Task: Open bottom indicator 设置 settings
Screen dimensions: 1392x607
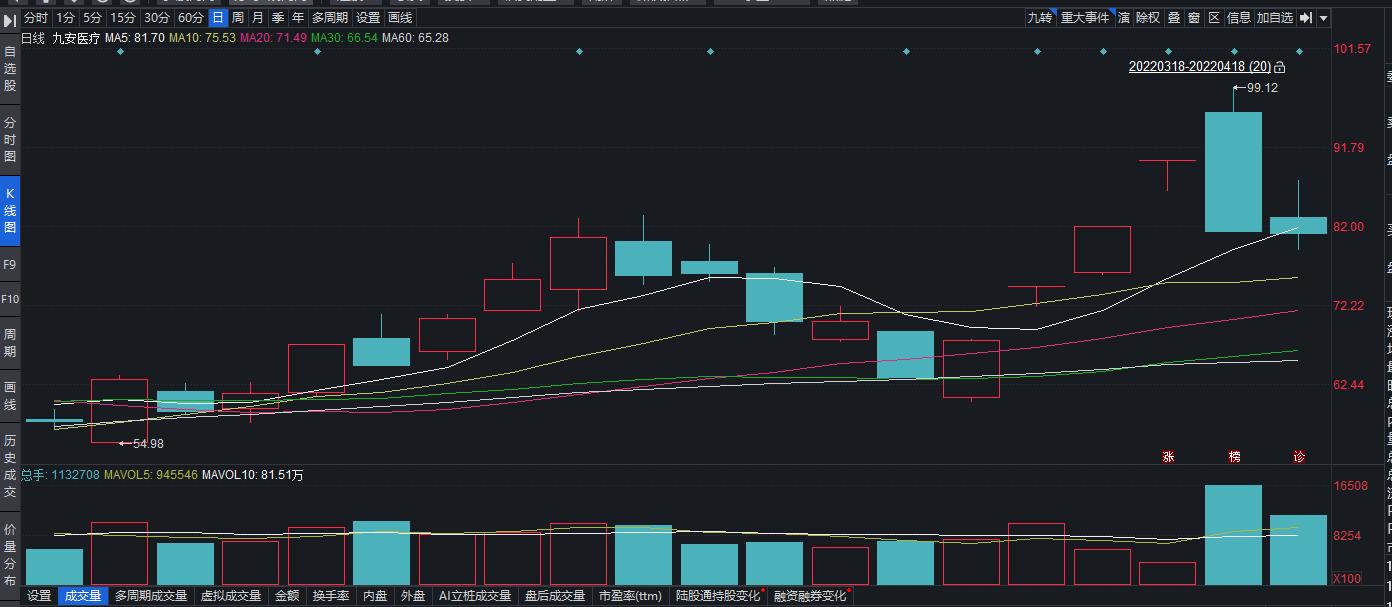Action: pos(39,596)
